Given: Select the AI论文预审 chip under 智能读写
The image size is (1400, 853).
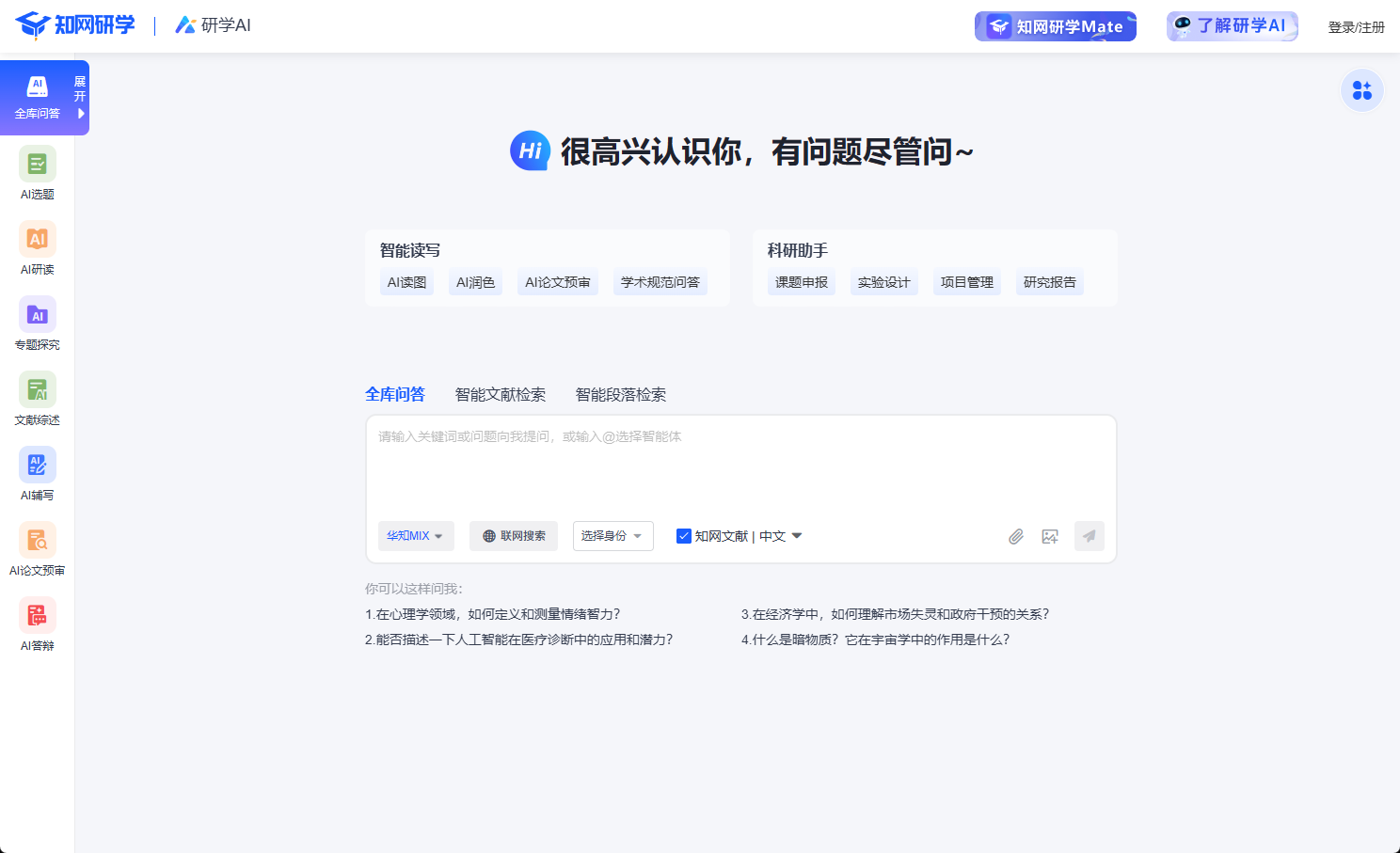Looking at the screenshot, I should [558, 282].
